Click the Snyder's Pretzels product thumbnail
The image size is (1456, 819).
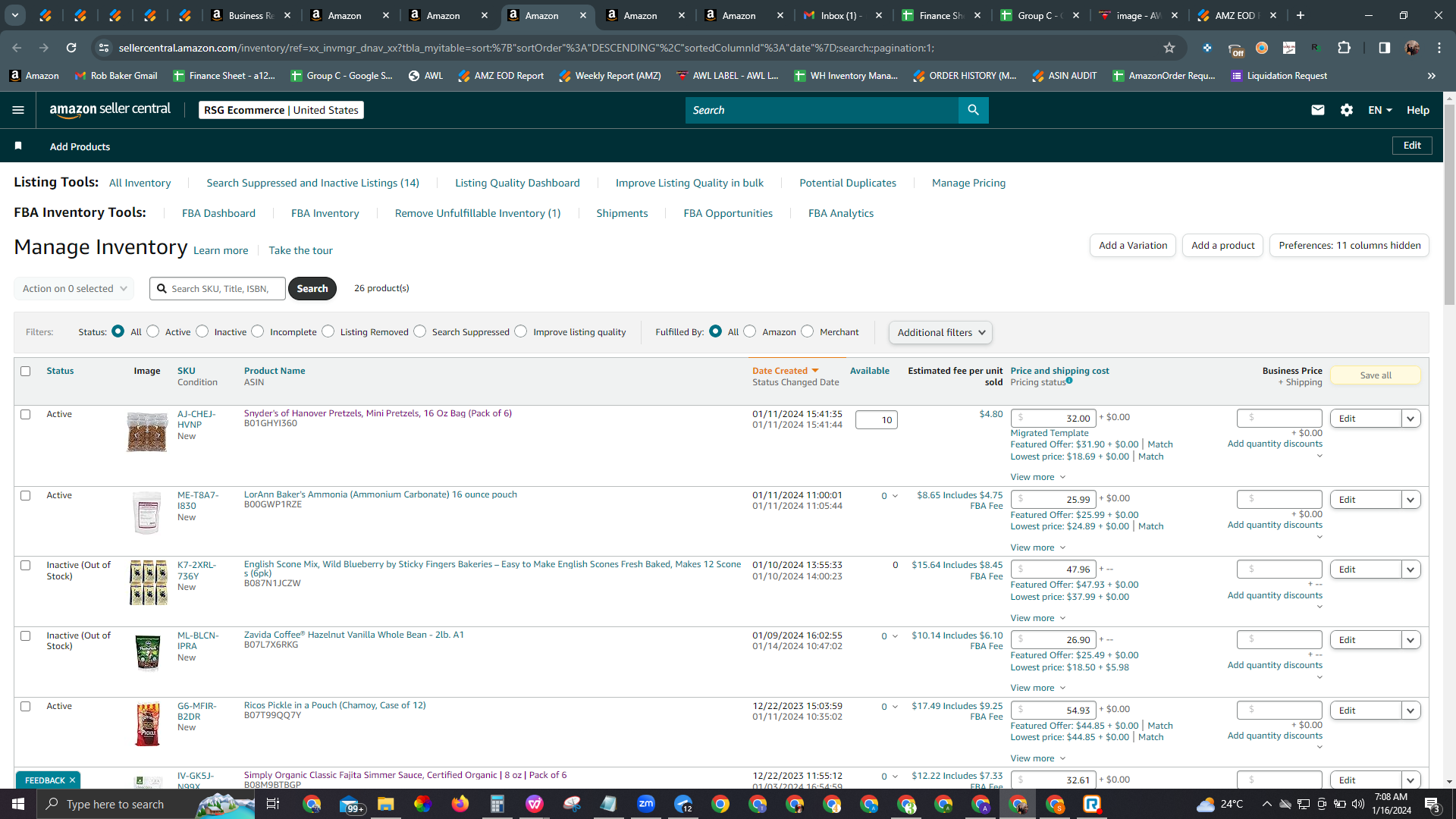point(147,432)
